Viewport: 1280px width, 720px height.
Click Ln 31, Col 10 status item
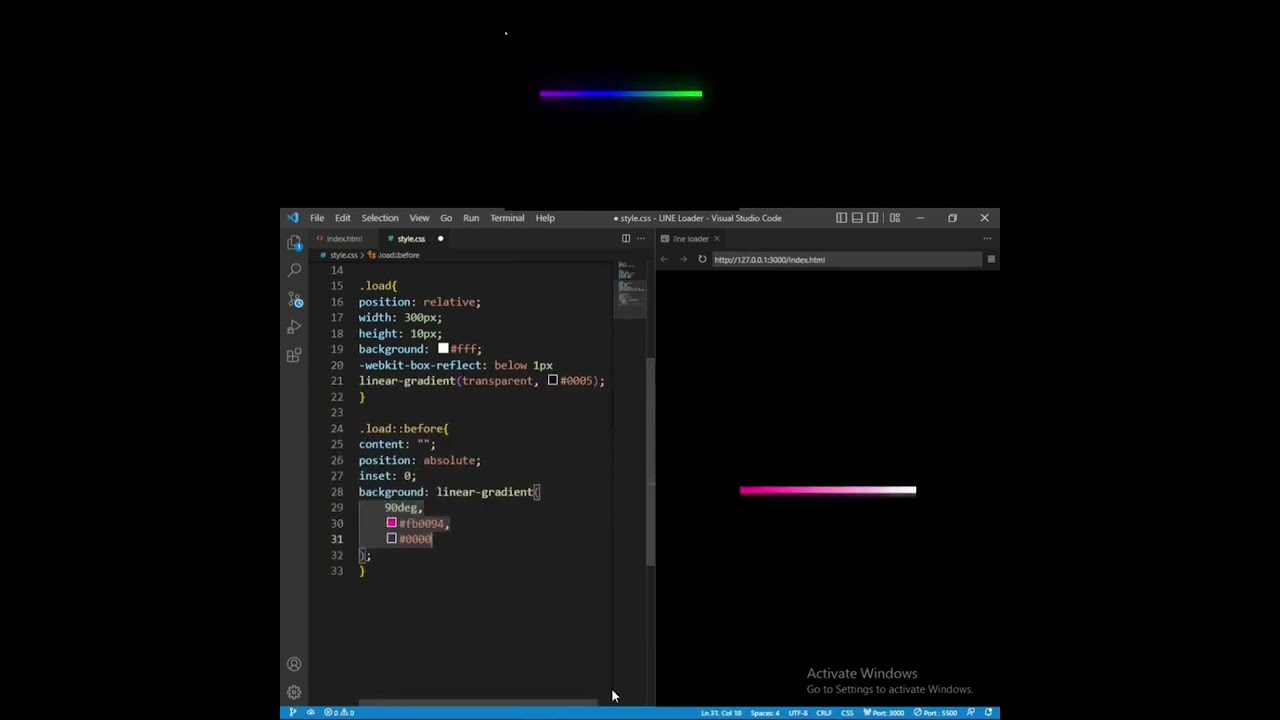[x=721, y=712]
